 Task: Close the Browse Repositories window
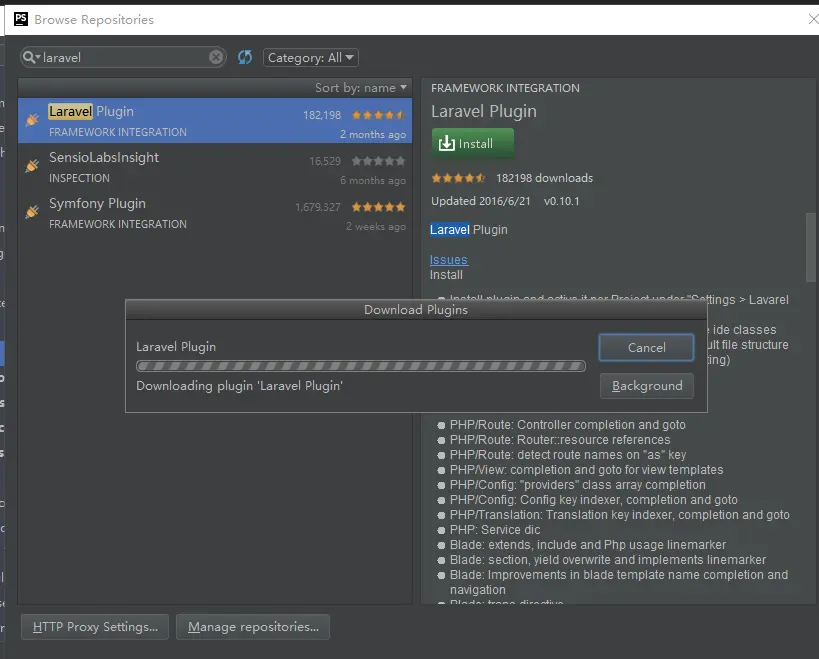pyautogui.click(x=813, y=19)
